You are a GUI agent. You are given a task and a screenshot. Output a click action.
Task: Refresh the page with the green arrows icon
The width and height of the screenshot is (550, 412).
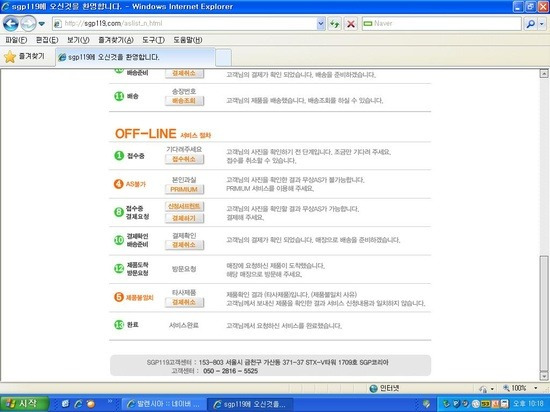pos(335,24)
